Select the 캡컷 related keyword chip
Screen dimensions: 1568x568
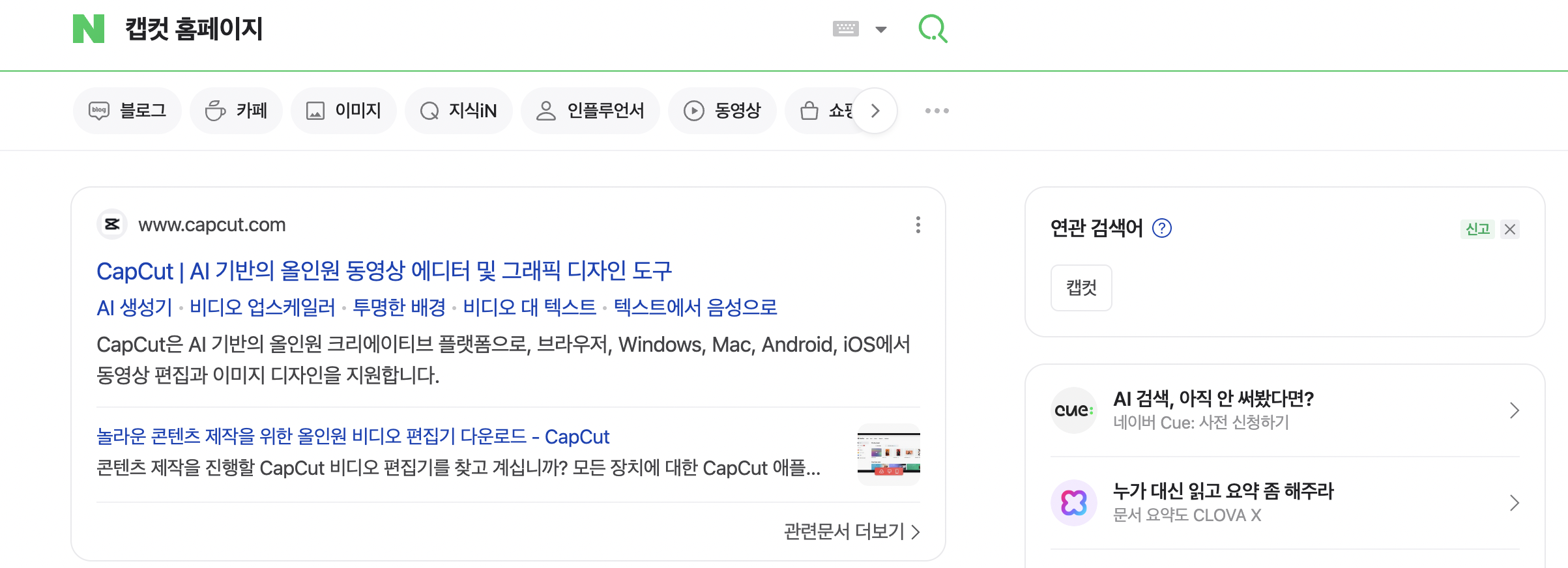(x=1081, y=288)
